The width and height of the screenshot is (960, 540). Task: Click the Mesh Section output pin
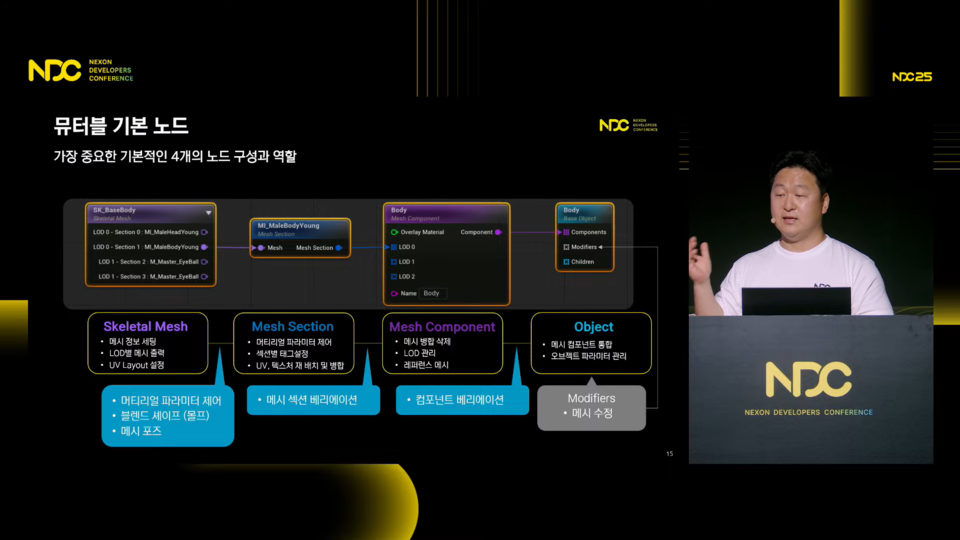tap(339, 248)
